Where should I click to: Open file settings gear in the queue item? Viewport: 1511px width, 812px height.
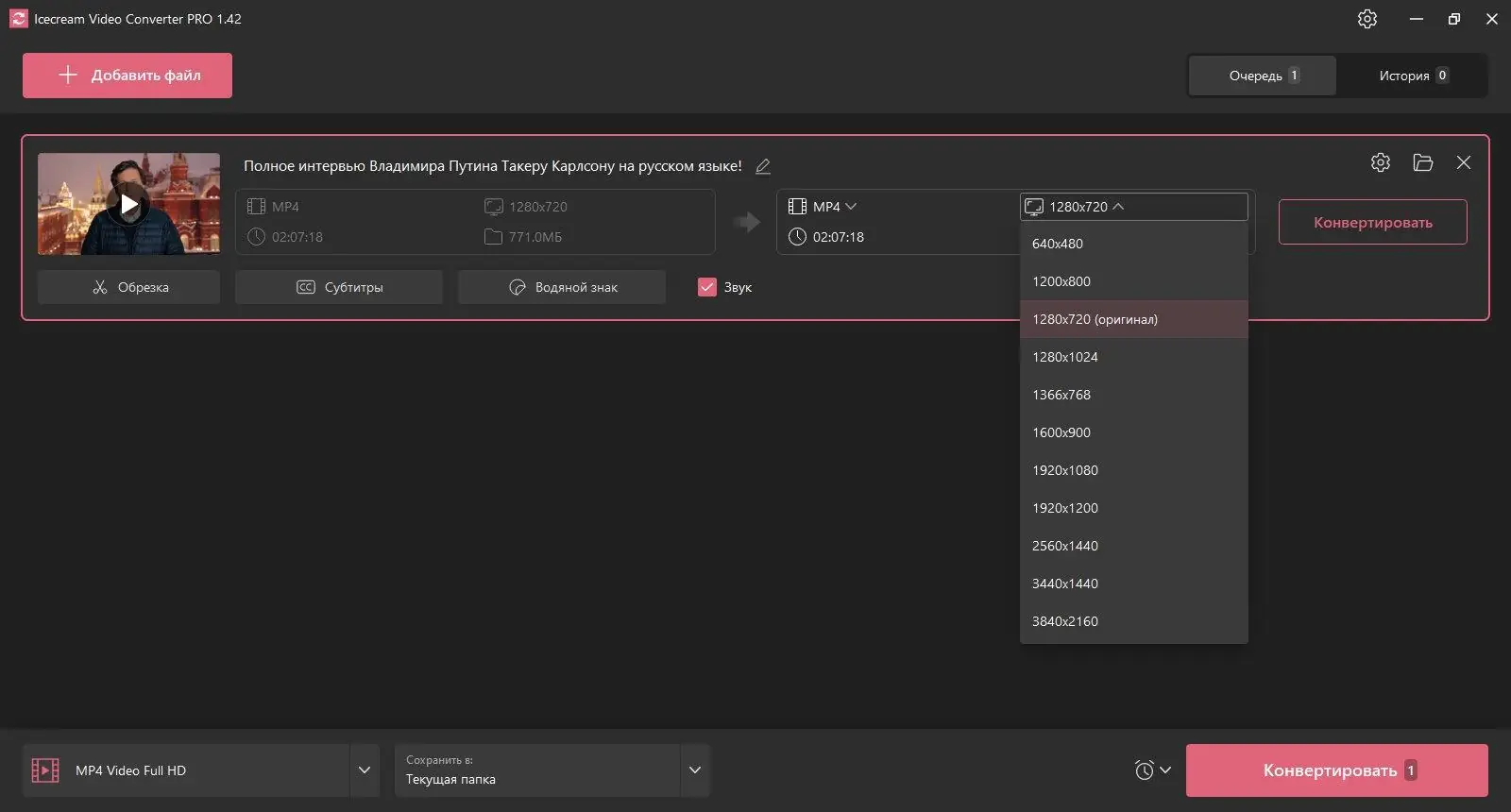point(1380,162)
